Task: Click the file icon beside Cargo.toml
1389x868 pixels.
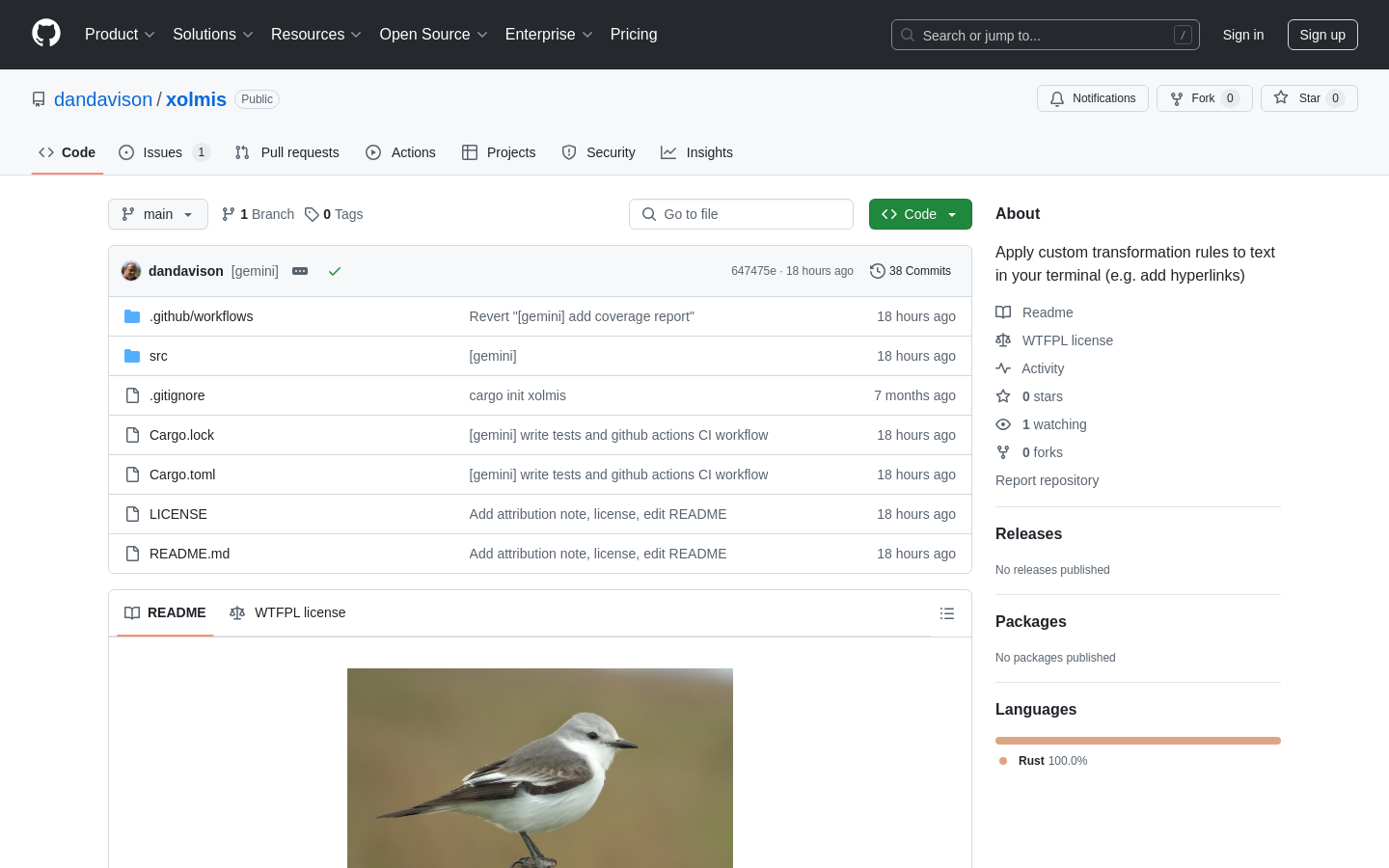Action: 132,475
